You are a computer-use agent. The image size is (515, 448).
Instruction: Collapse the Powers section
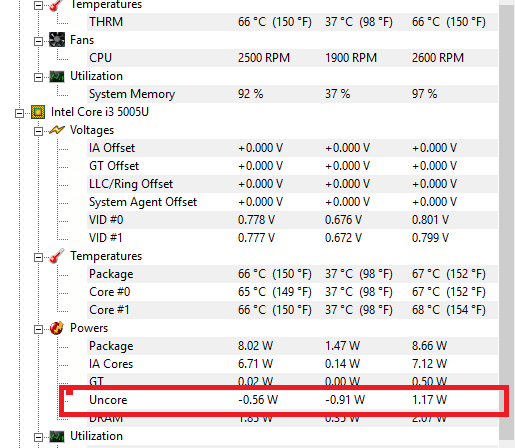(38, 329)
